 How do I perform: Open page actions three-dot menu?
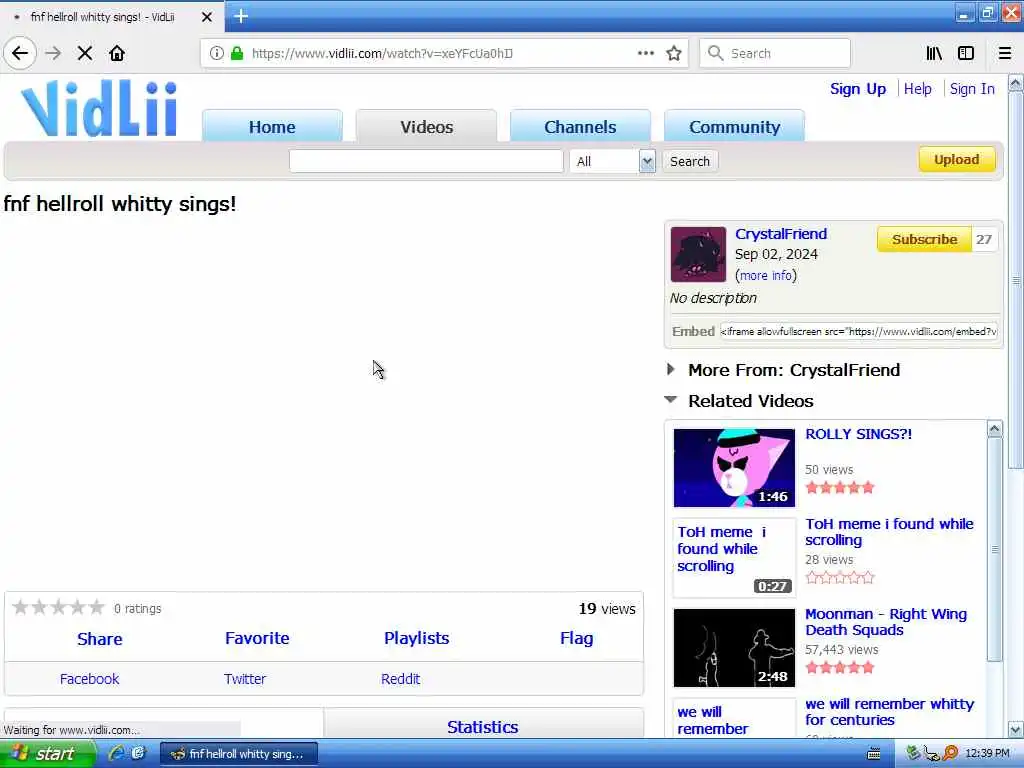[645, 53]
